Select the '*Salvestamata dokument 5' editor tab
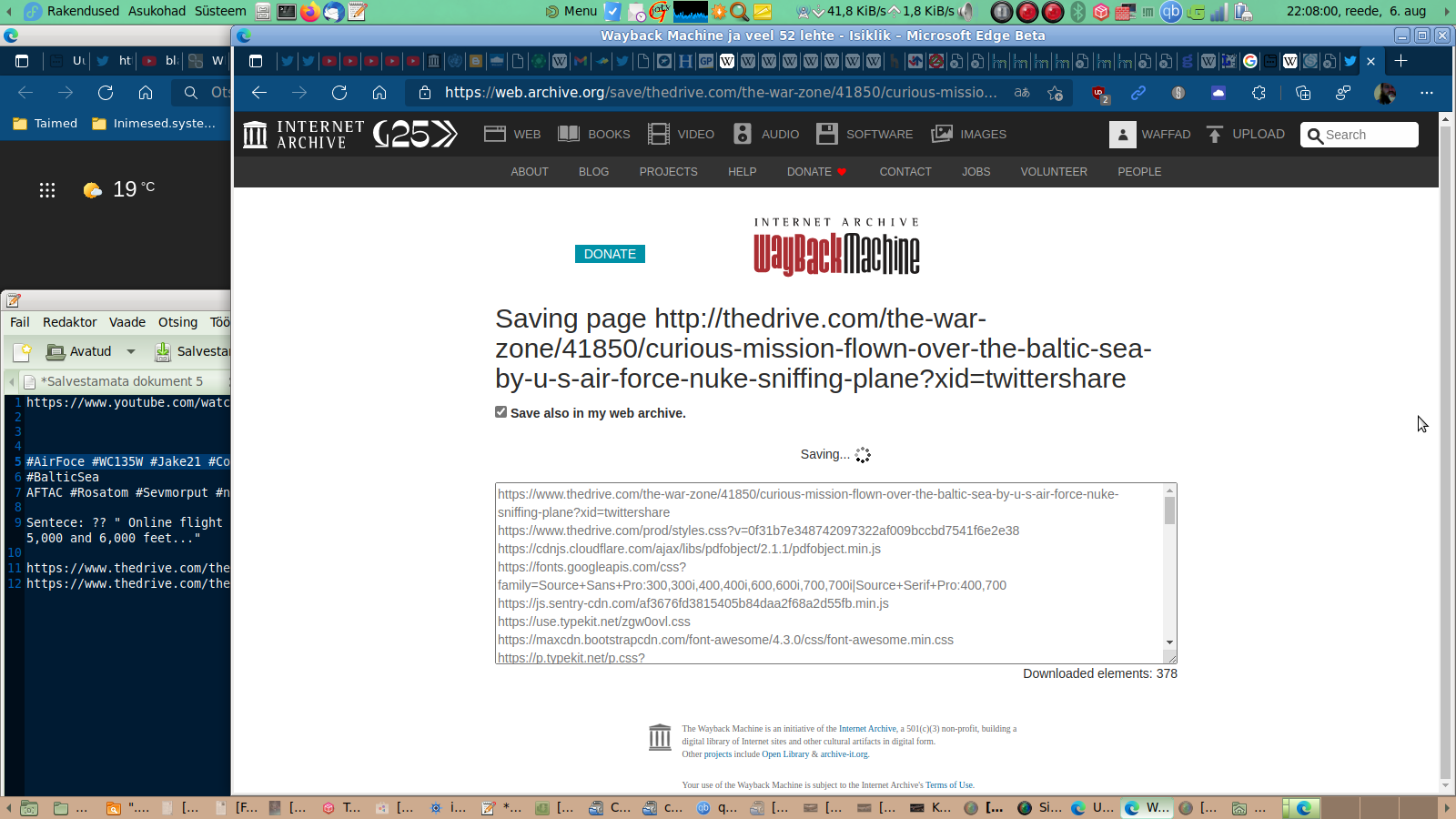The width and height of the screenshot is (1456, 819). 121,381
